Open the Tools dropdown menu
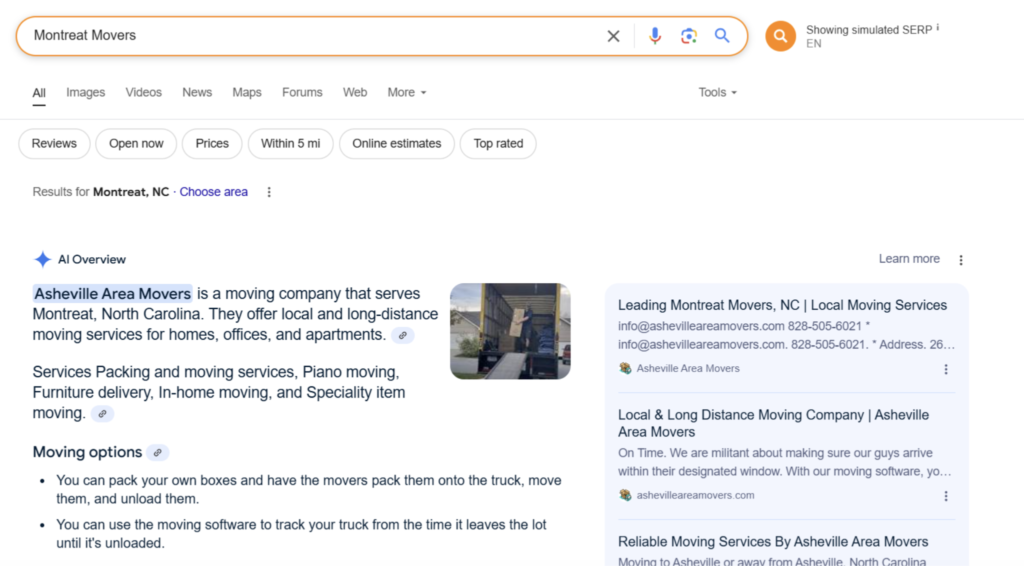The image size is (1024, 566). [x=717, y=92]
